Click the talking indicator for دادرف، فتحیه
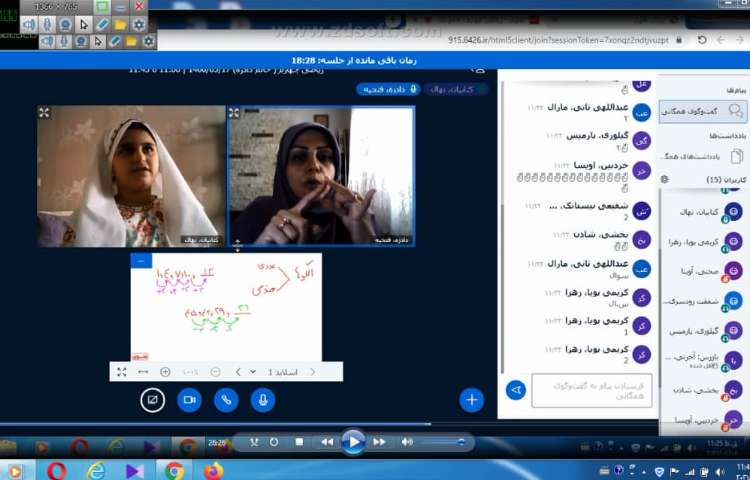 (x=388, y=89)
